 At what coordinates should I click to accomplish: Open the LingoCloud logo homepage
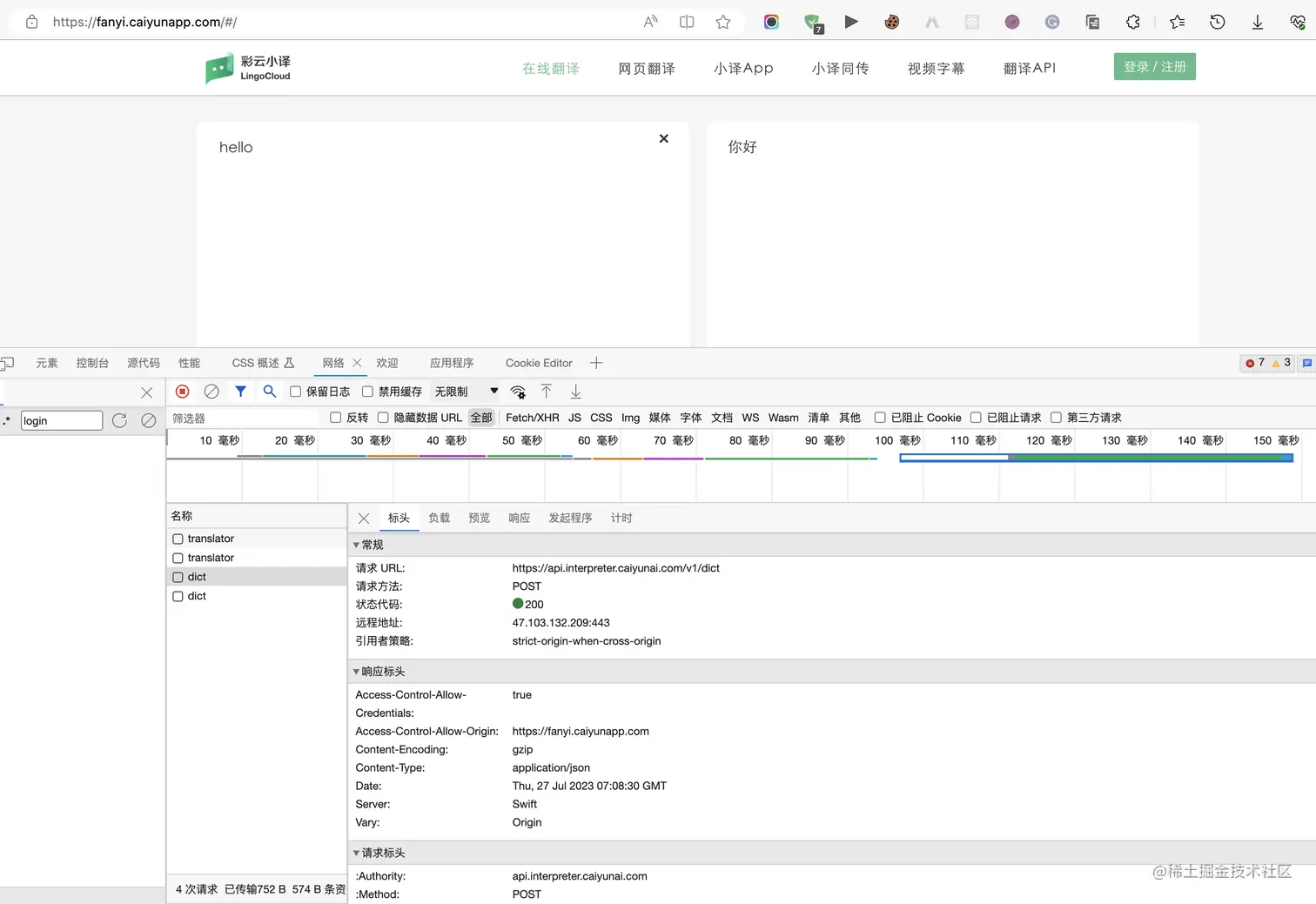click(x=248, y=68)
